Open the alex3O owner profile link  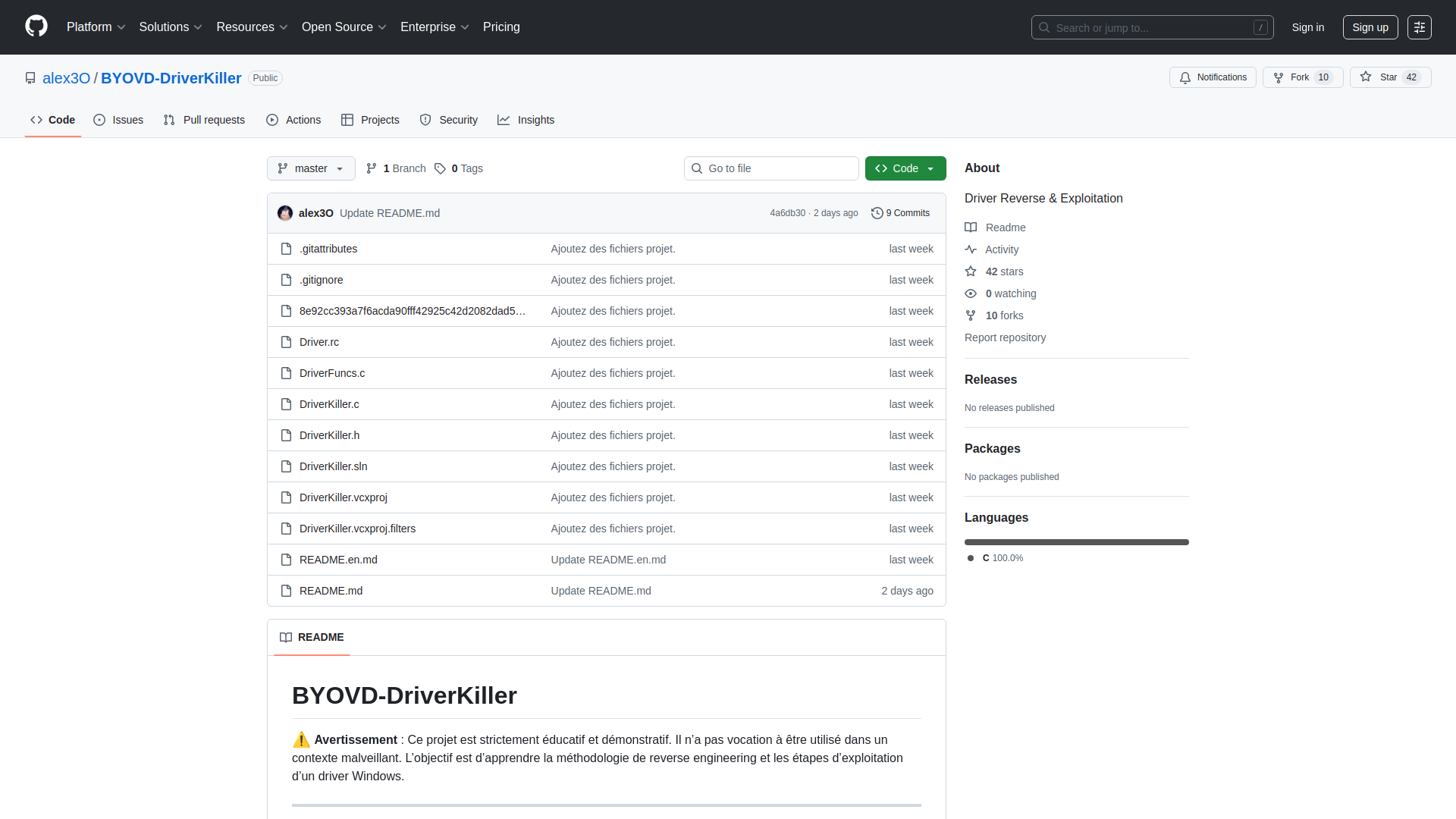tap(66, 78)
